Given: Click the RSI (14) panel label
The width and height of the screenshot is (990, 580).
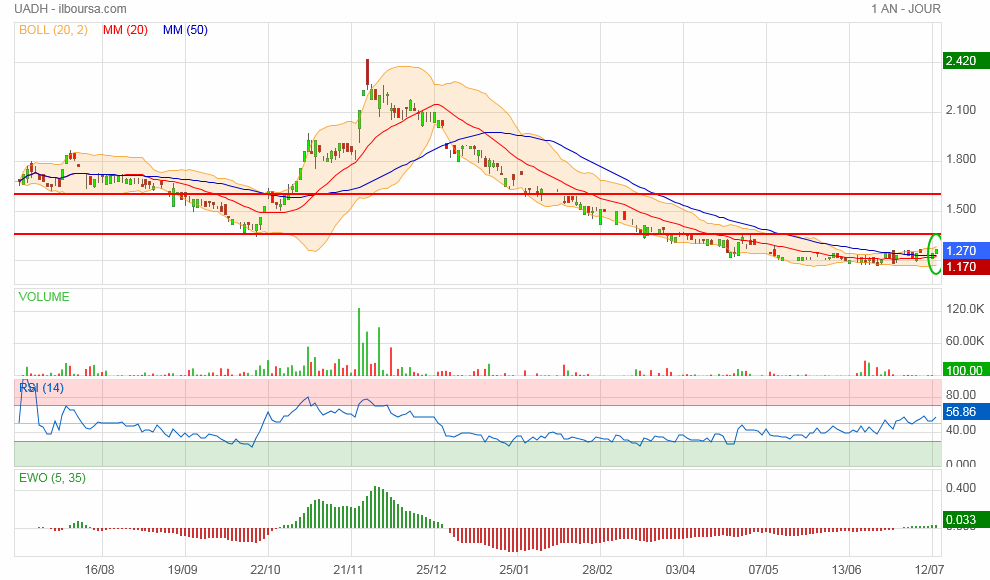Looking at the screenshot, I should coord(41,388).
